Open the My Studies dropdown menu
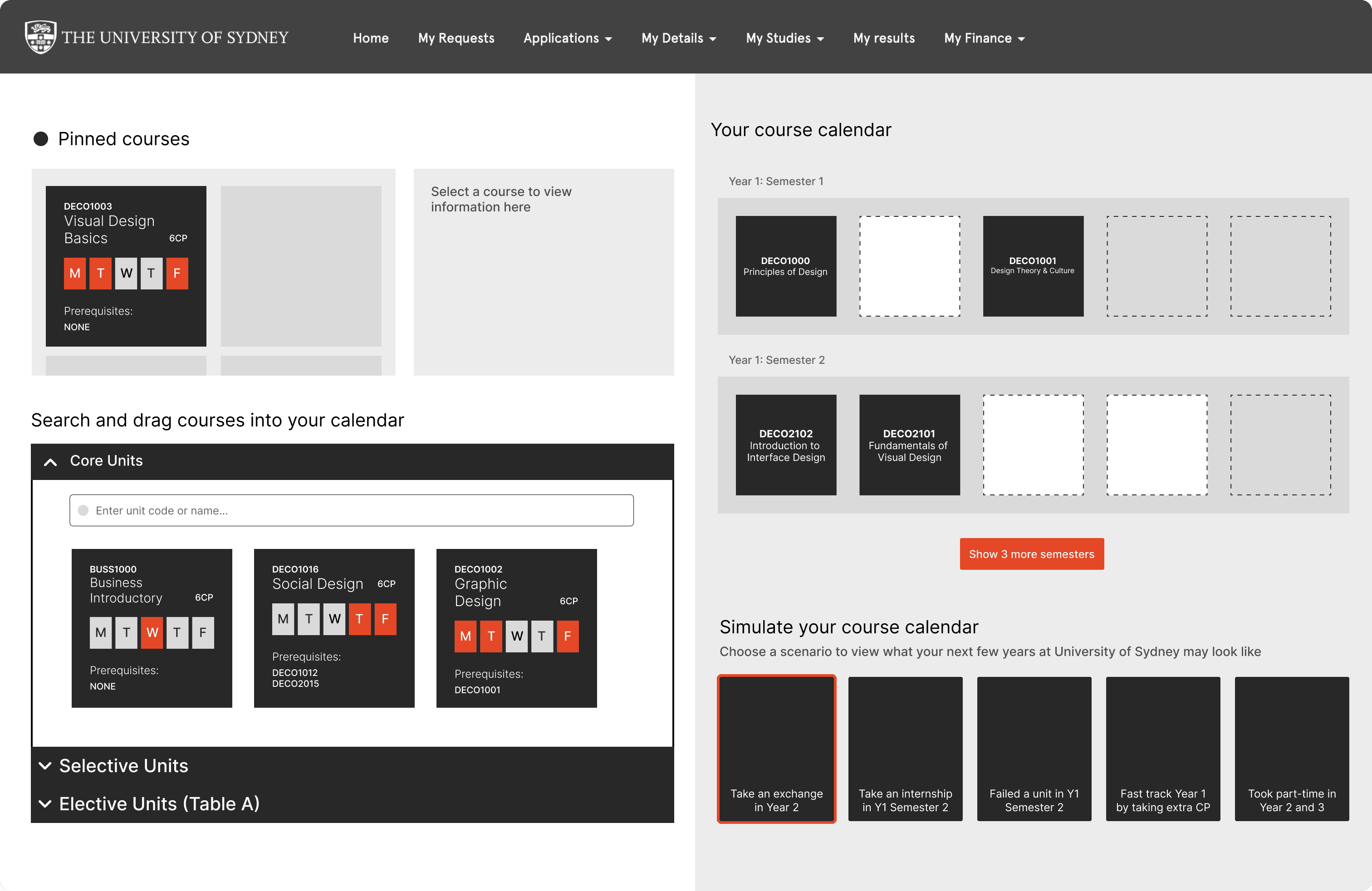Screen dimensions: 1372x891 784,39
